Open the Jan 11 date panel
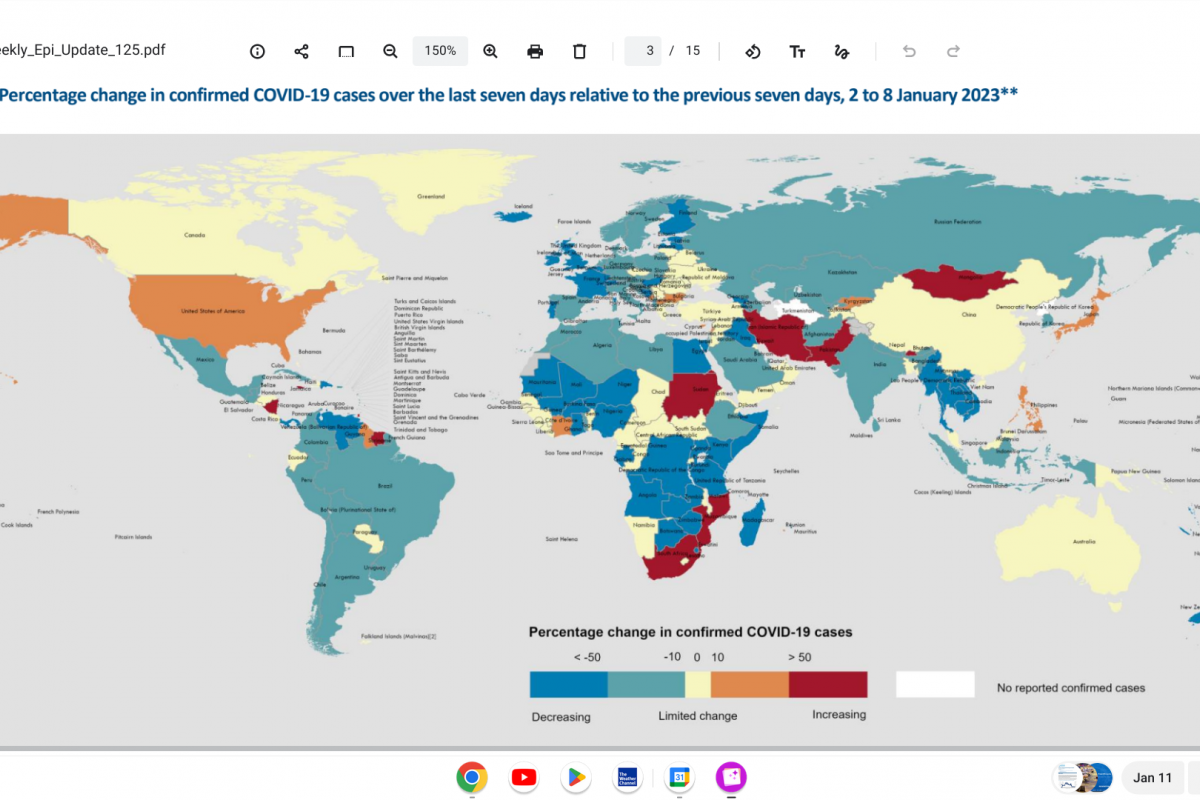 coord(1152,777)
